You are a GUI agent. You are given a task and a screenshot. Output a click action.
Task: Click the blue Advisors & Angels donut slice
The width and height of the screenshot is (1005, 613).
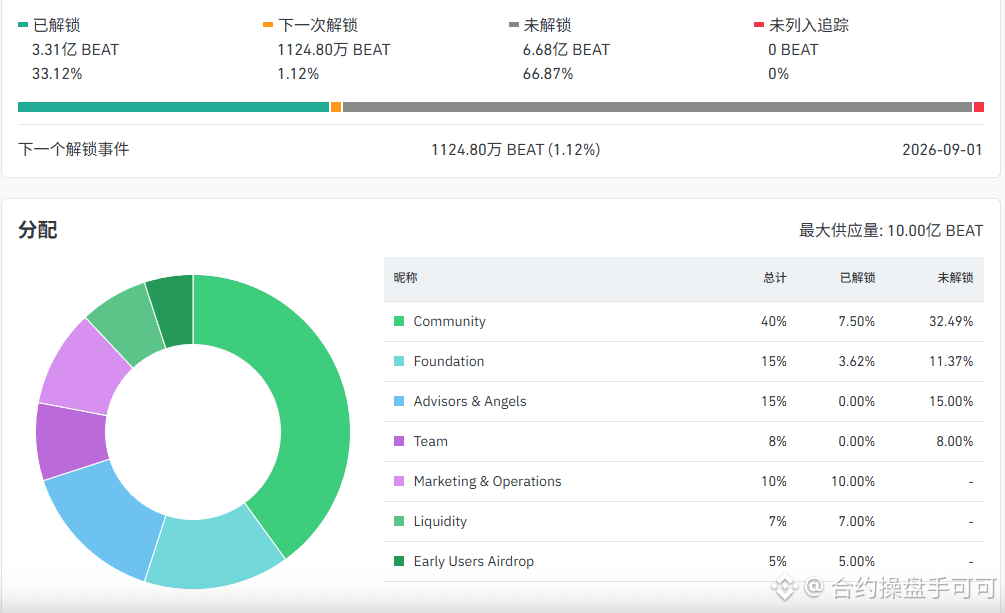click(103, 518)
